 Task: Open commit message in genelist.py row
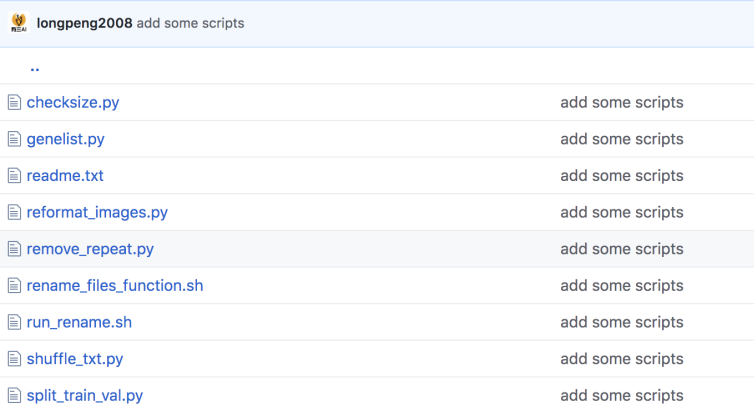coord(622,139)
